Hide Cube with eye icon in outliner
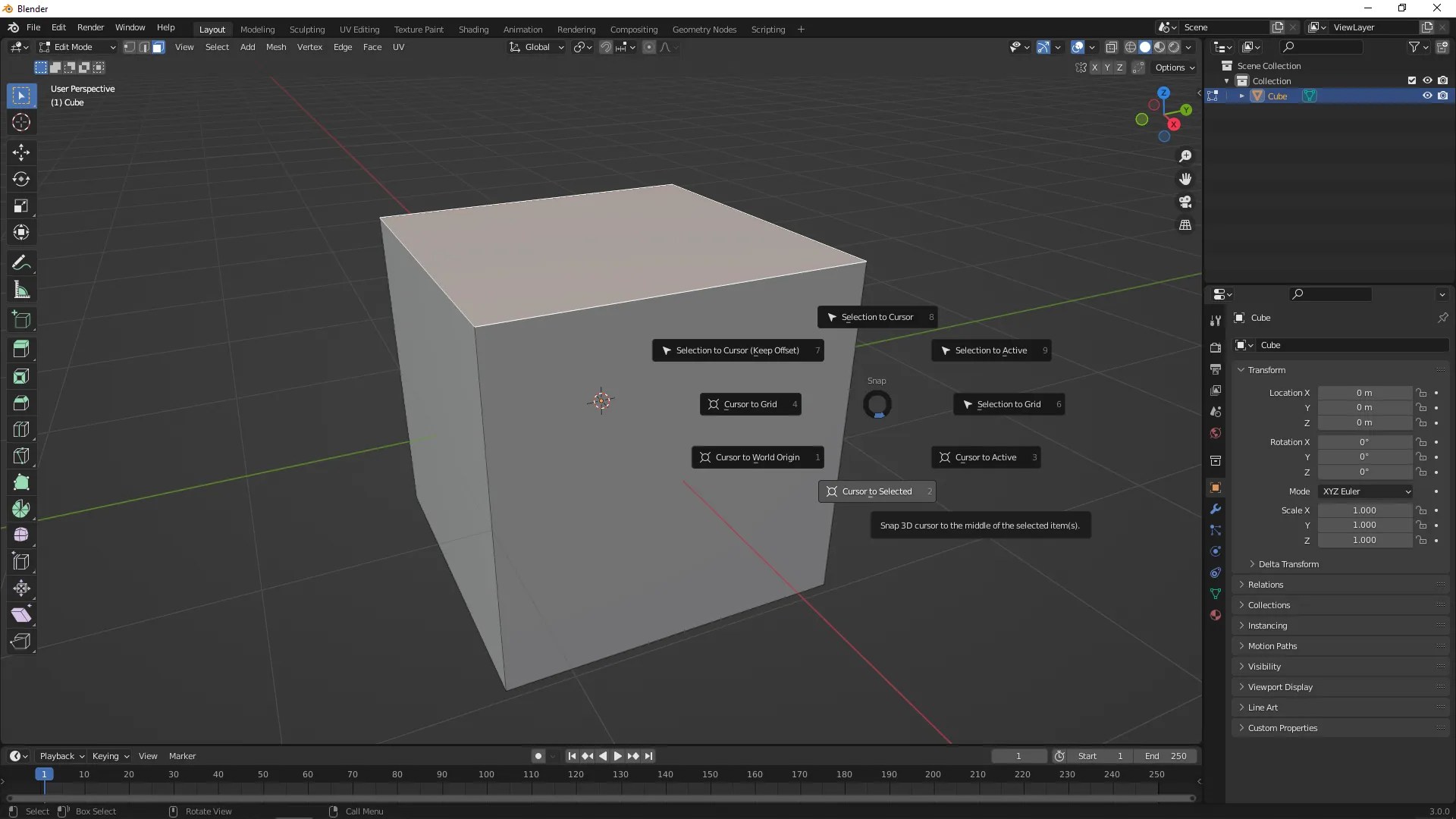 point(1426,96)
